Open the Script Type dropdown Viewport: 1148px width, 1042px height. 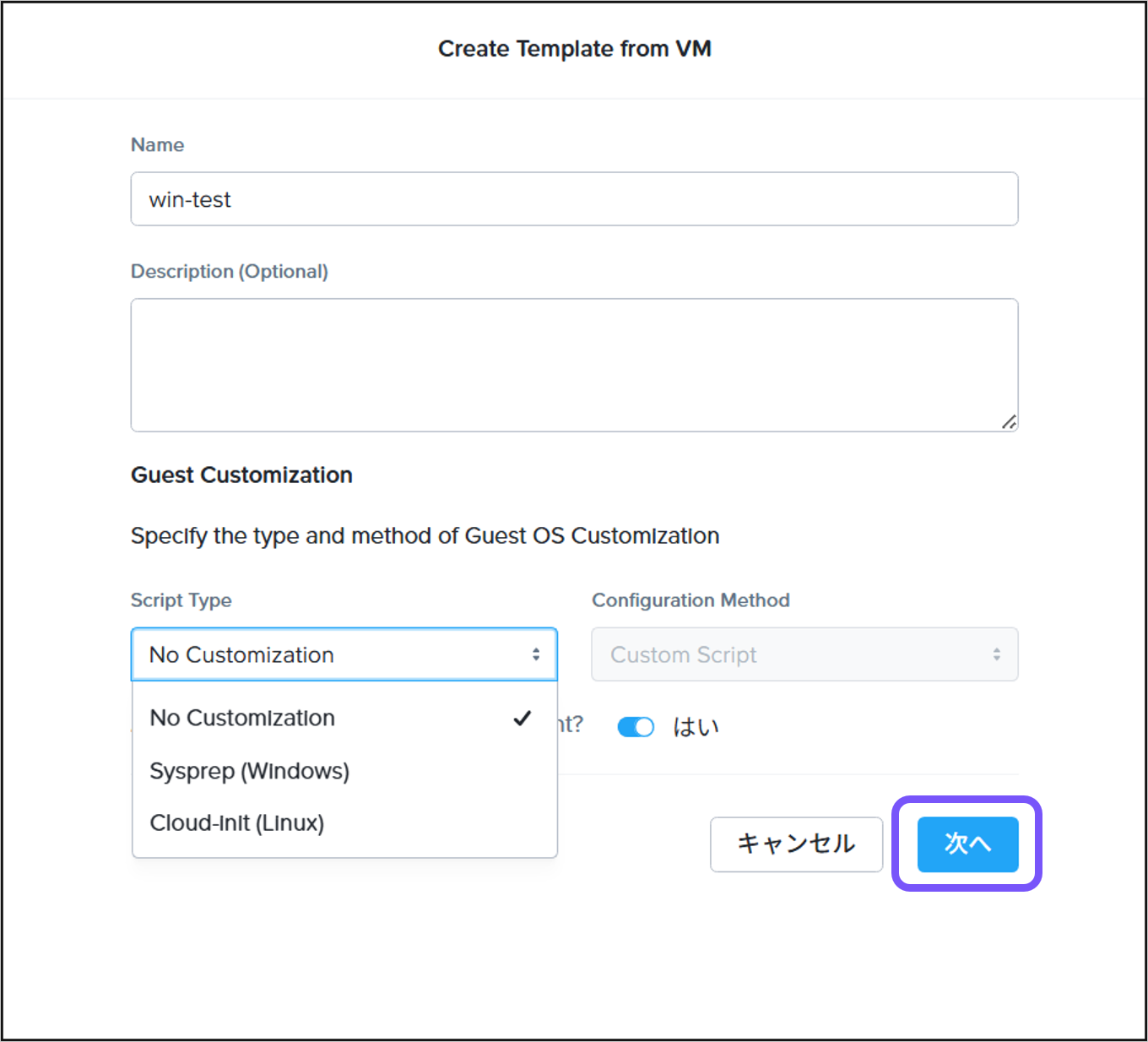click(x=344, y=654)
